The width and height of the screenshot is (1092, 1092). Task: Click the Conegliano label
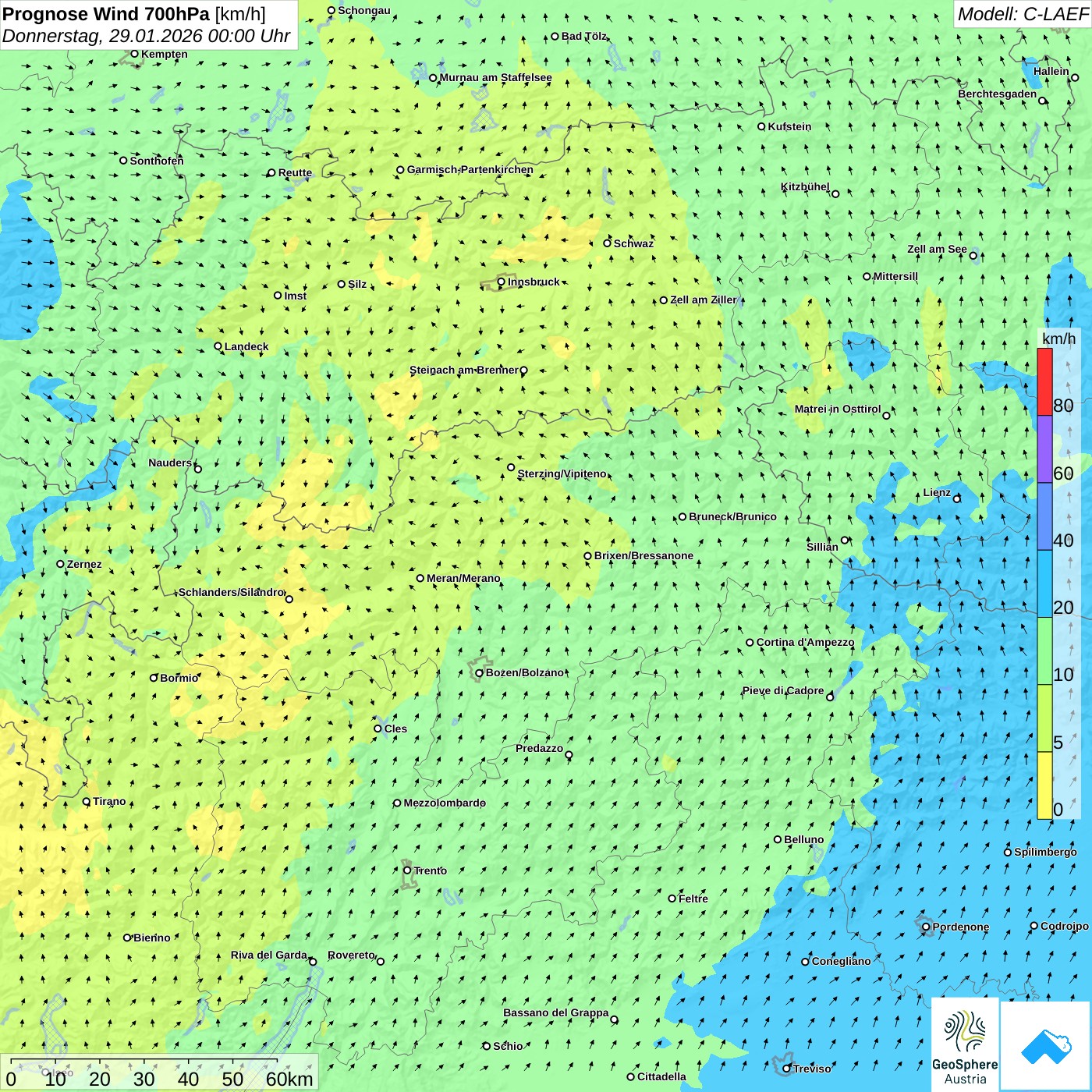tap(841, 961)
